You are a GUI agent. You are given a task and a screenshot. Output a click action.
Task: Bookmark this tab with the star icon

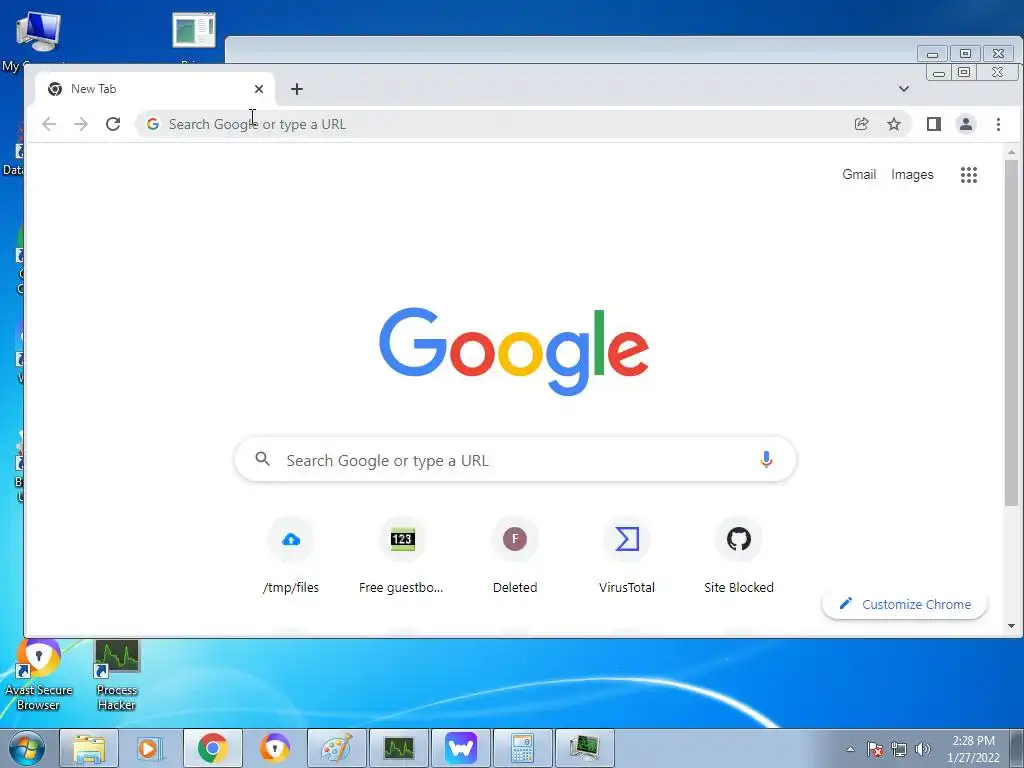[x=894, y=124]
